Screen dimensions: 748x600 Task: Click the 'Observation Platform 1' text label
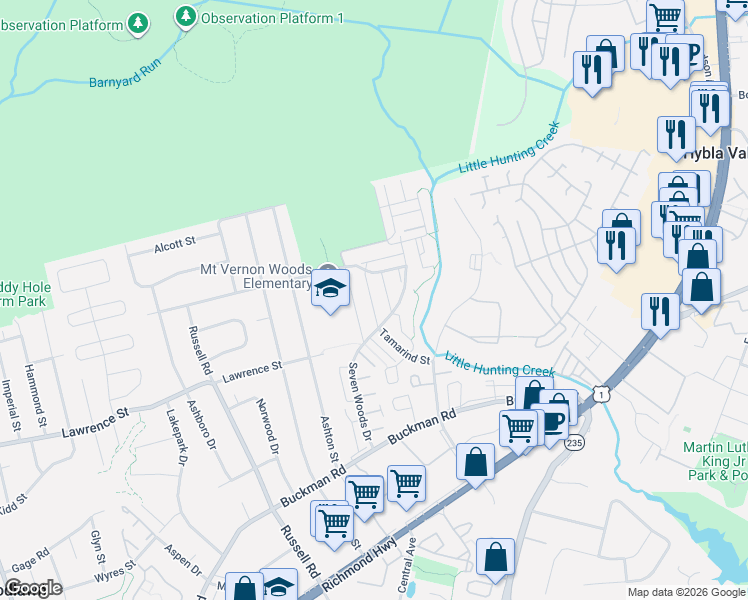pos(272,18)
